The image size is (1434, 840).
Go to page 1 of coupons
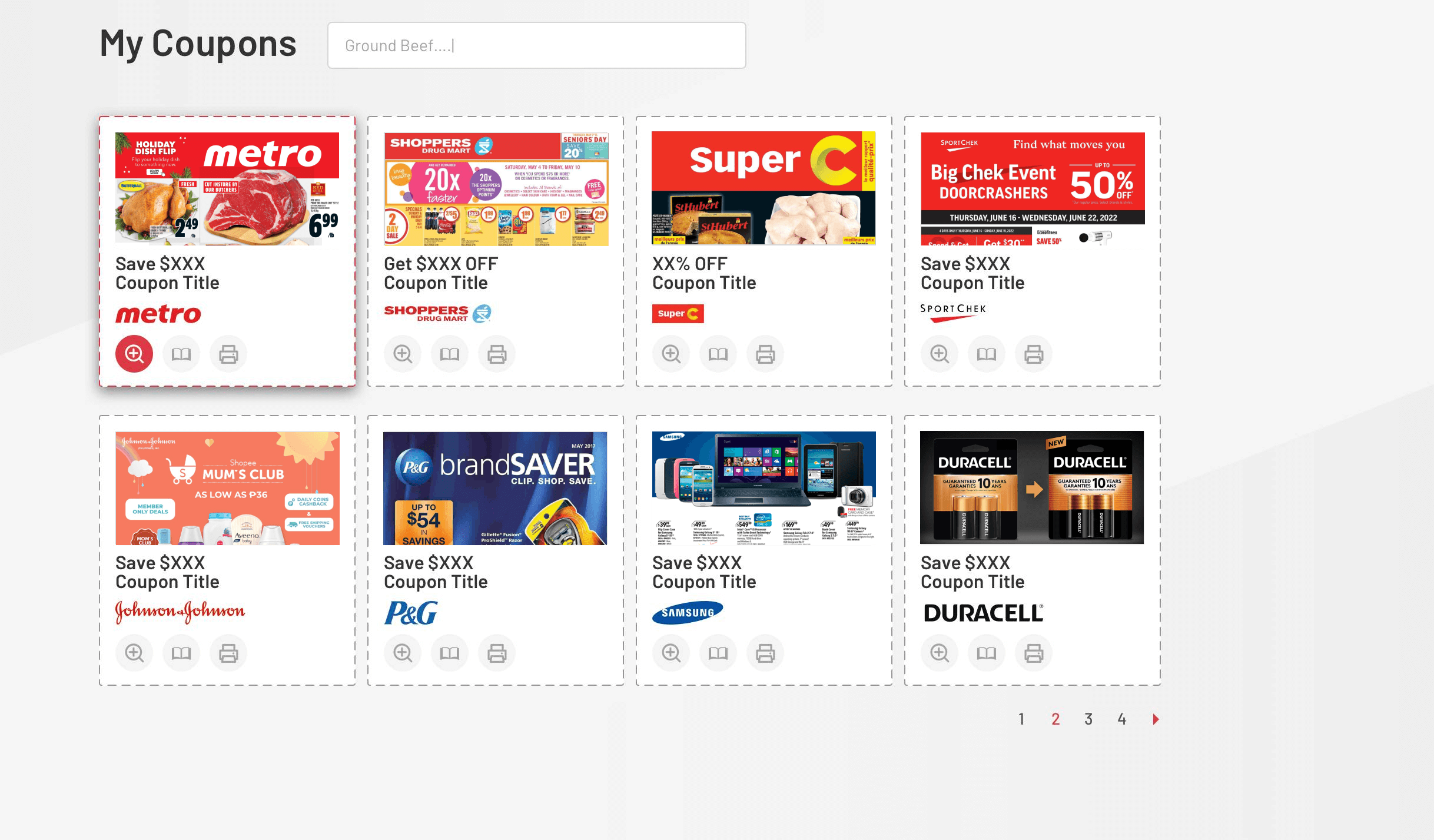[x=1021, y=719]
